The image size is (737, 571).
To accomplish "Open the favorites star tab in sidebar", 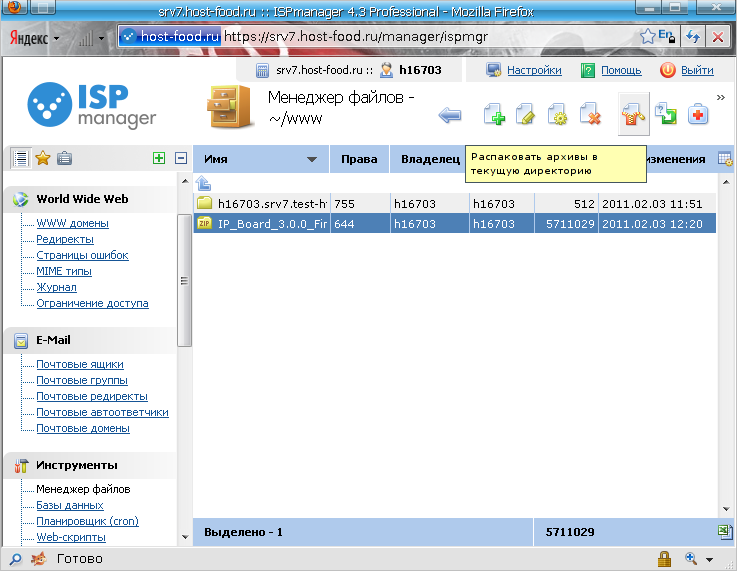I will coord(42,158).
